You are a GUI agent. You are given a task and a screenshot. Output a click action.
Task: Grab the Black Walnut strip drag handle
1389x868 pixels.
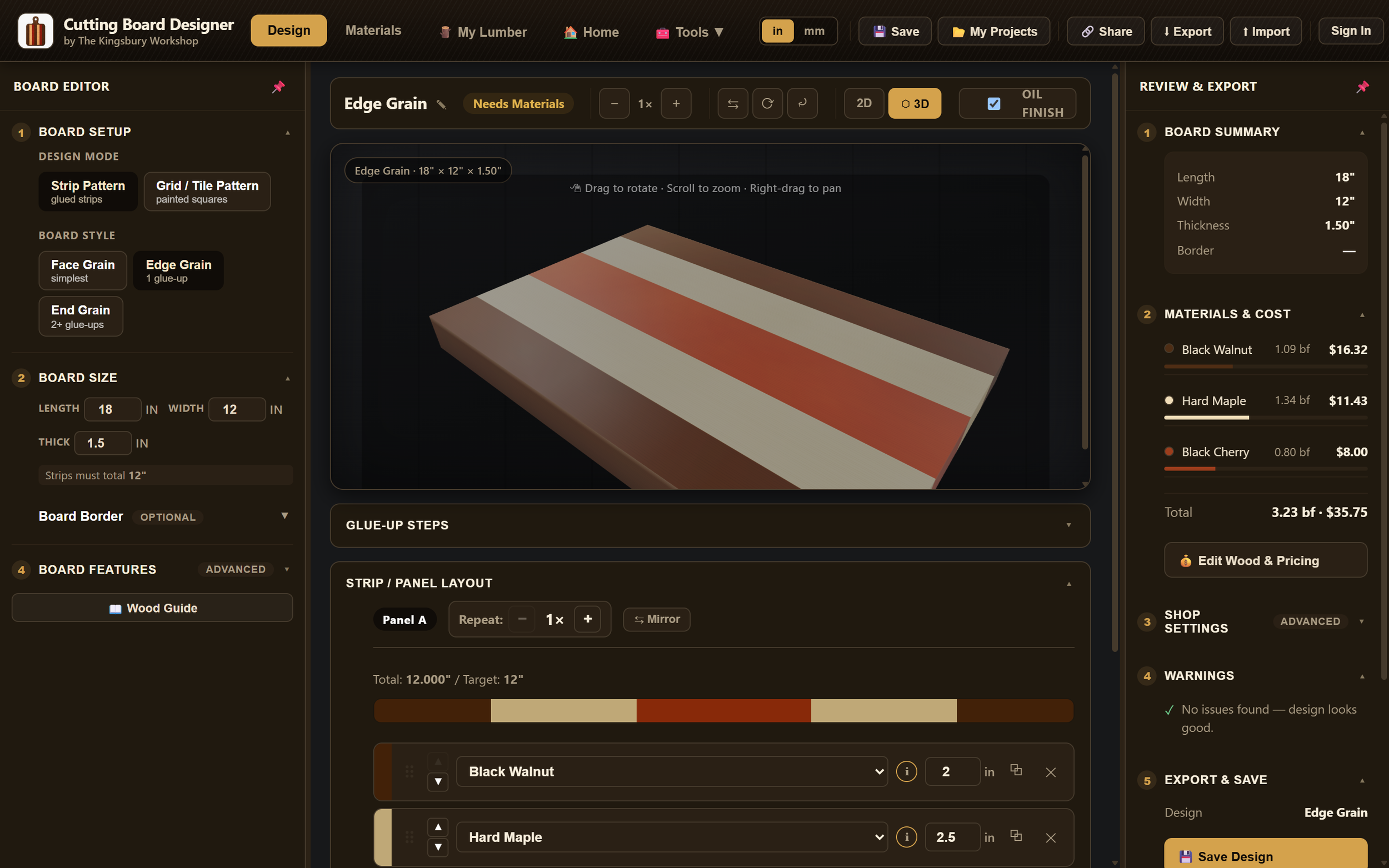click(409, 771)
